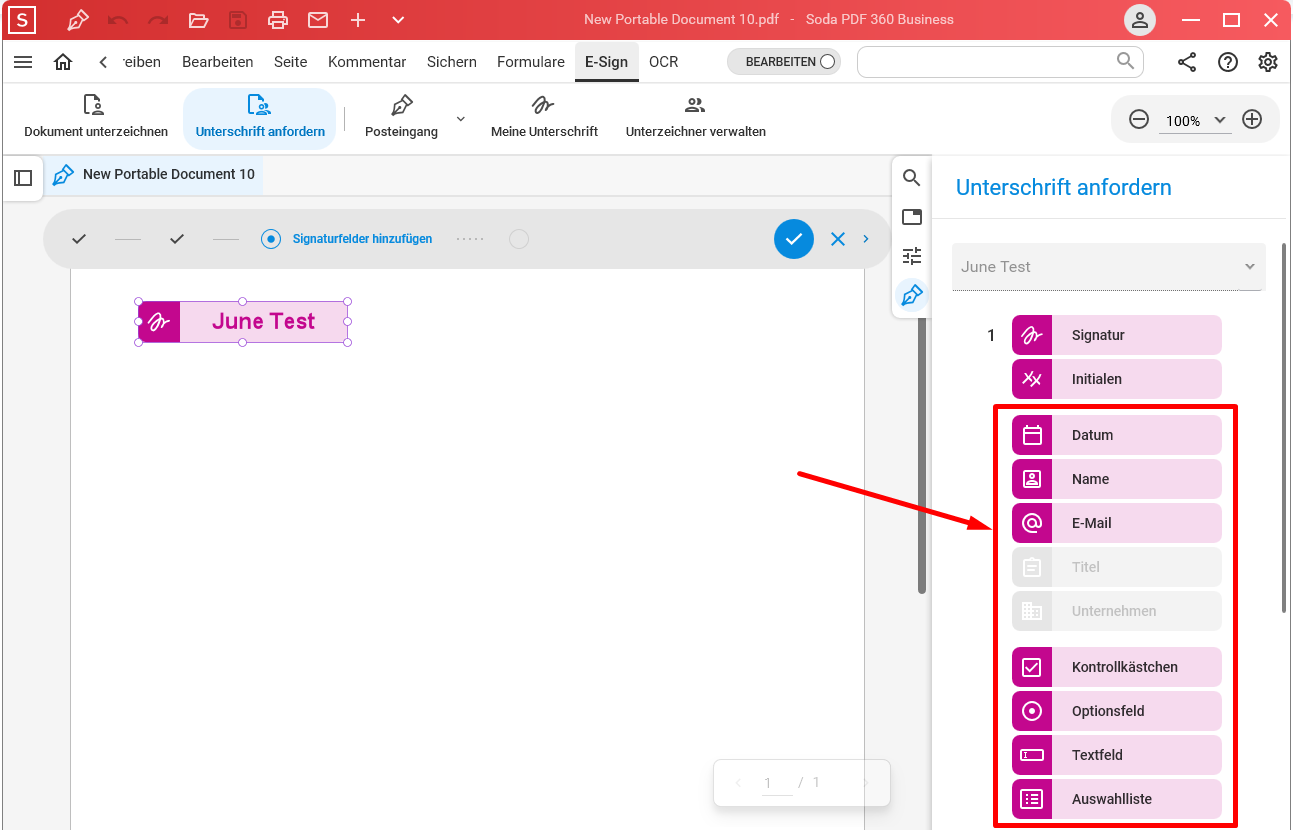Image resolution: width=1293 pixels, height=830 pixels.
Task: Add an Auswahlliste field
Action: pyautogui.click(x=1117, y=799)
